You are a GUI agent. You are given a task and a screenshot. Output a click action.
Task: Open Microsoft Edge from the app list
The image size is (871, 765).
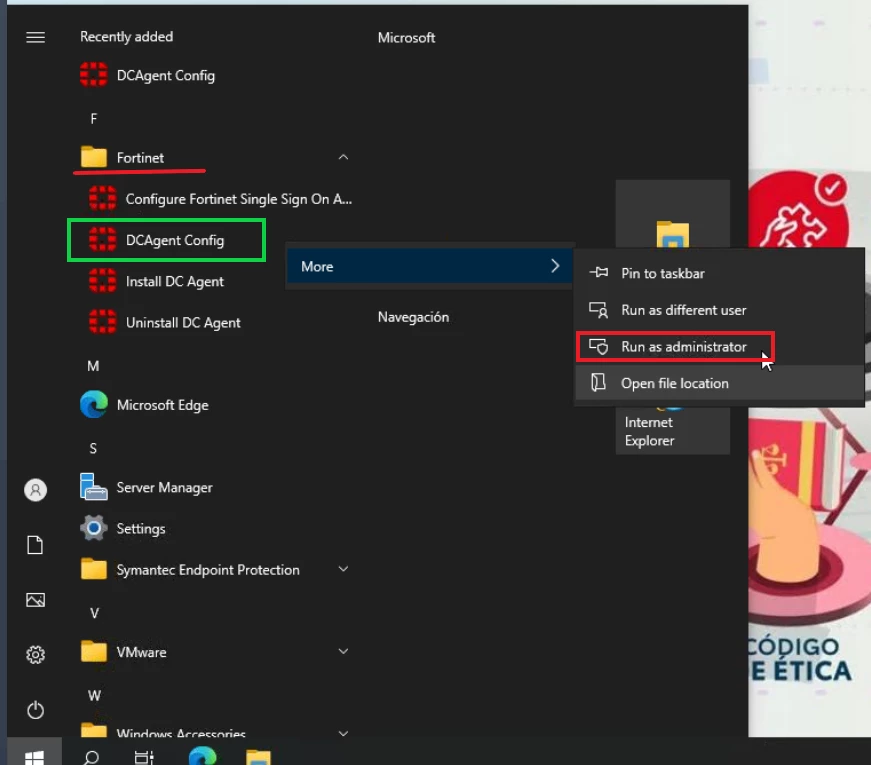click(144, 405)
